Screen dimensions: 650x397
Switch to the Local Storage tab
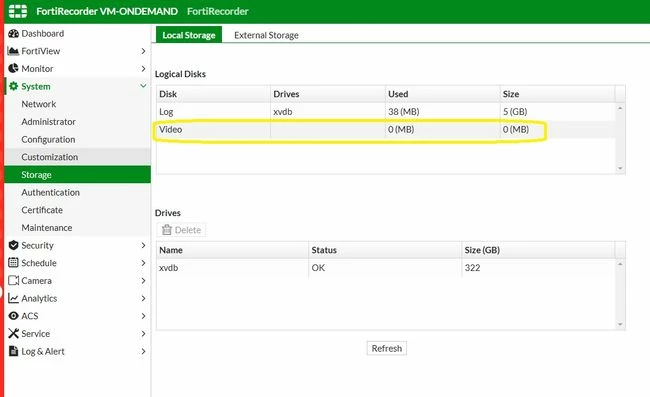tap(189, 35)
